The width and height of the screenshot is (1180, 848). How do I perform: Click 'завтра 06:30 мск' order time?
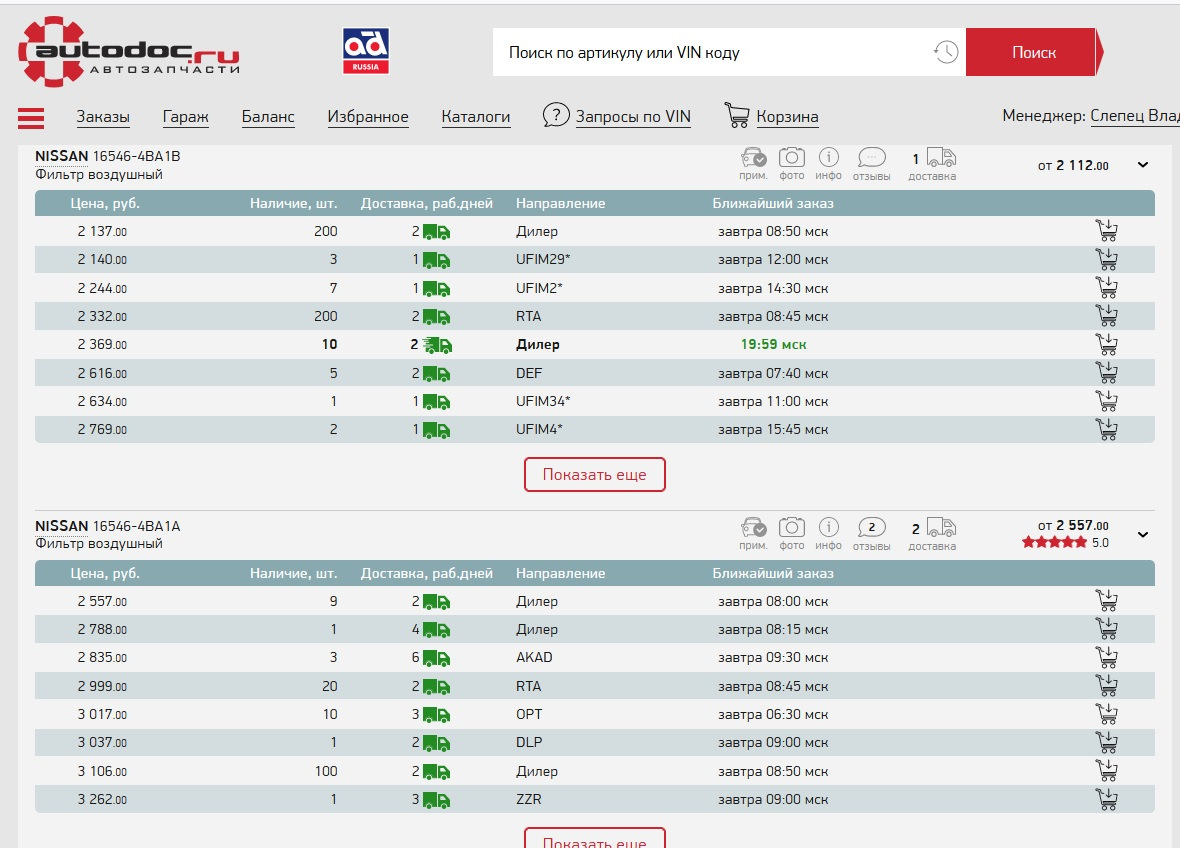[x=773, y=714]
